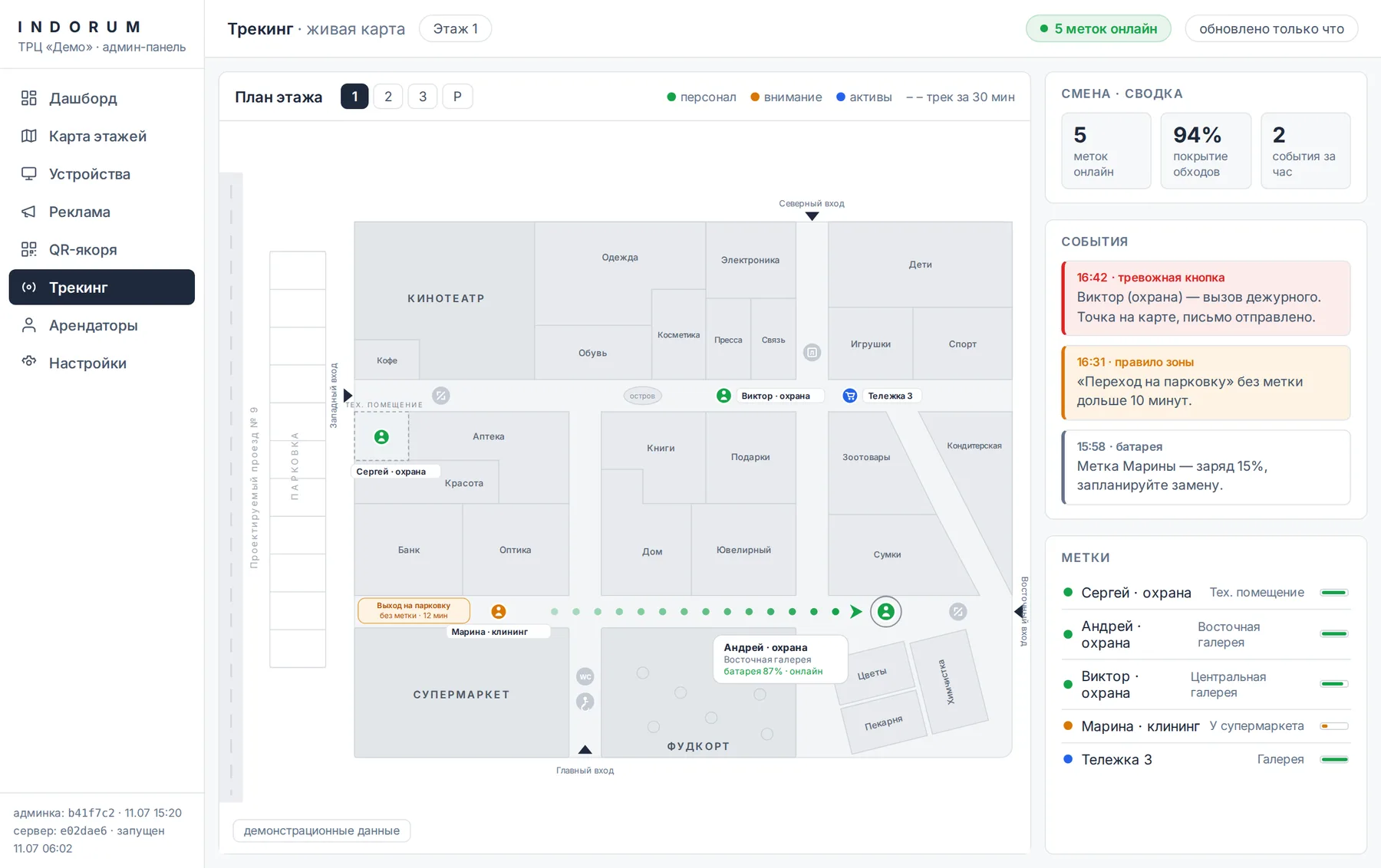Image resolution: width=1381 pixels, height=868 pixels.
Task: Select the P parking level tab
Action: tap(458, 97)
